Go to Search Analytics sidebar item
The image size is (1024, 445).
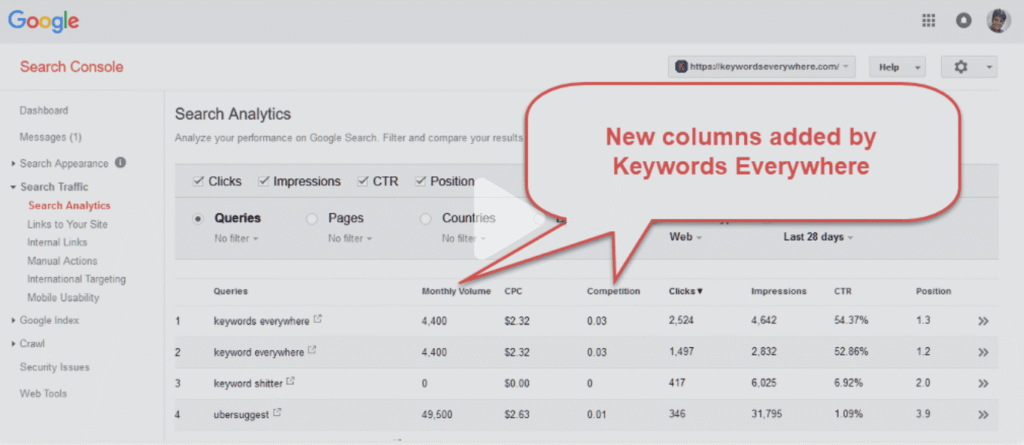pos(69,205)
